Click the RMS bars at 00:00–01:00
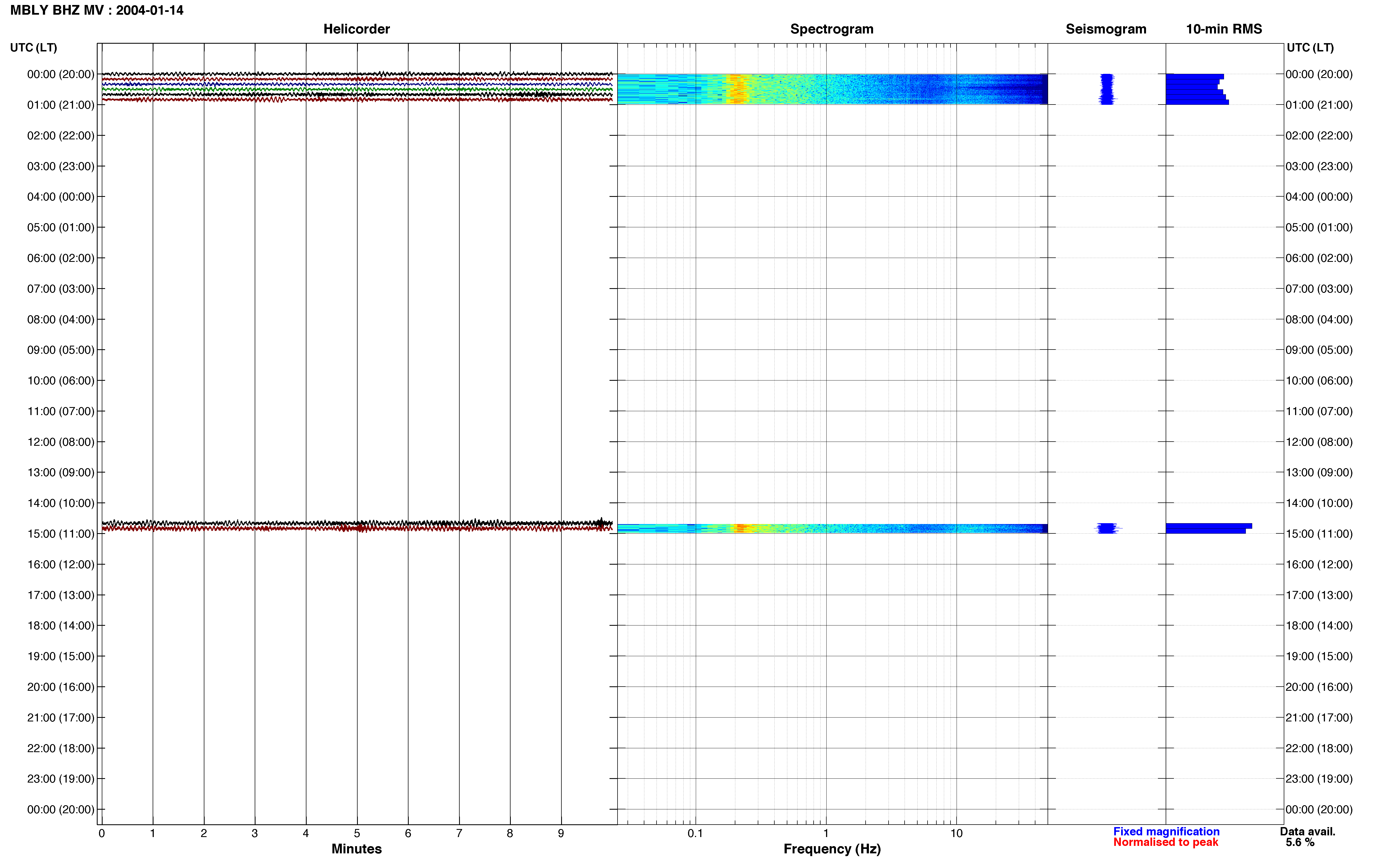The image size is (1388, 868). coord(1197,89)
